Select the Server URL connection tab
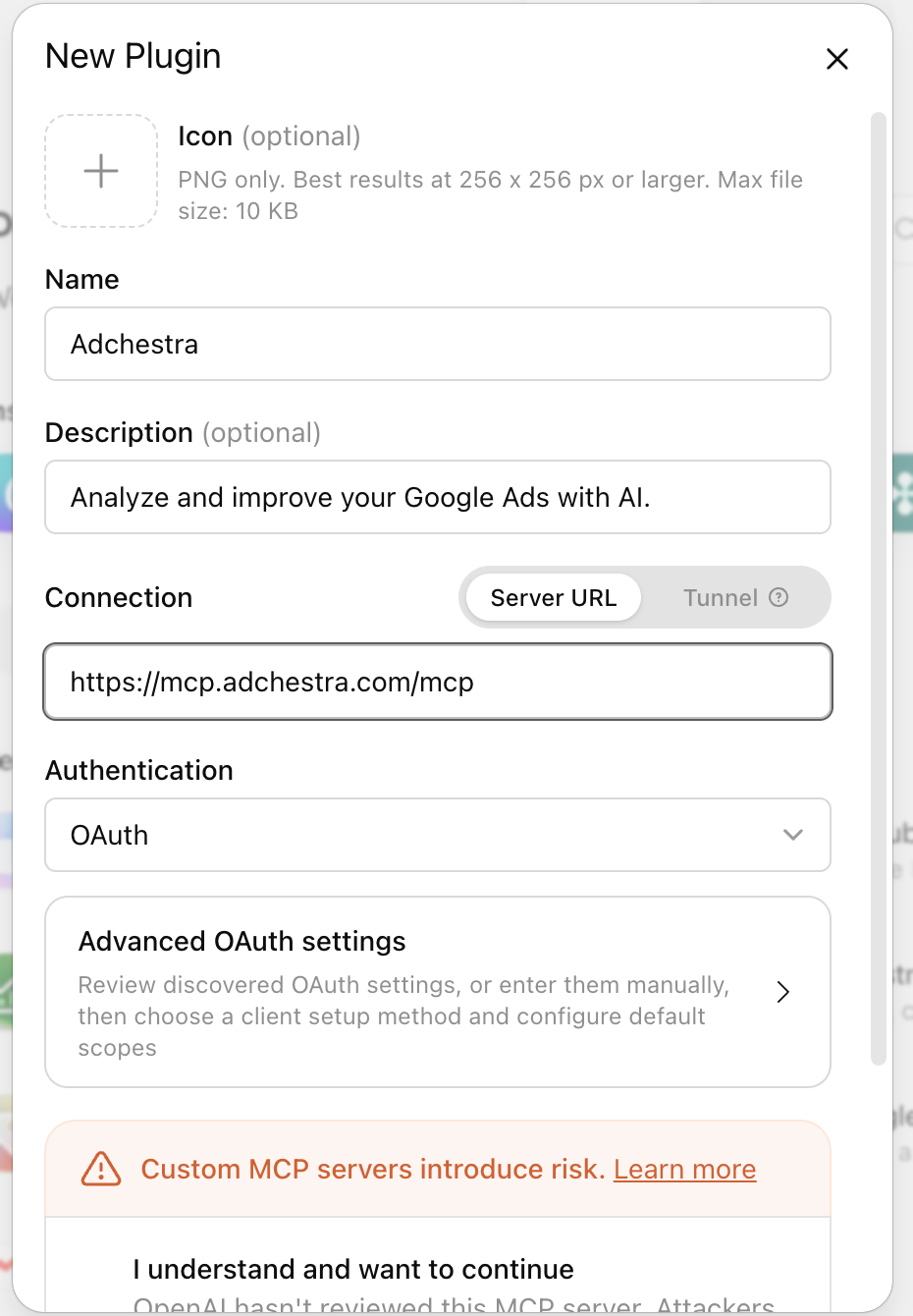The height and width of the screenshot is (1316, 913). pos(554,597)
